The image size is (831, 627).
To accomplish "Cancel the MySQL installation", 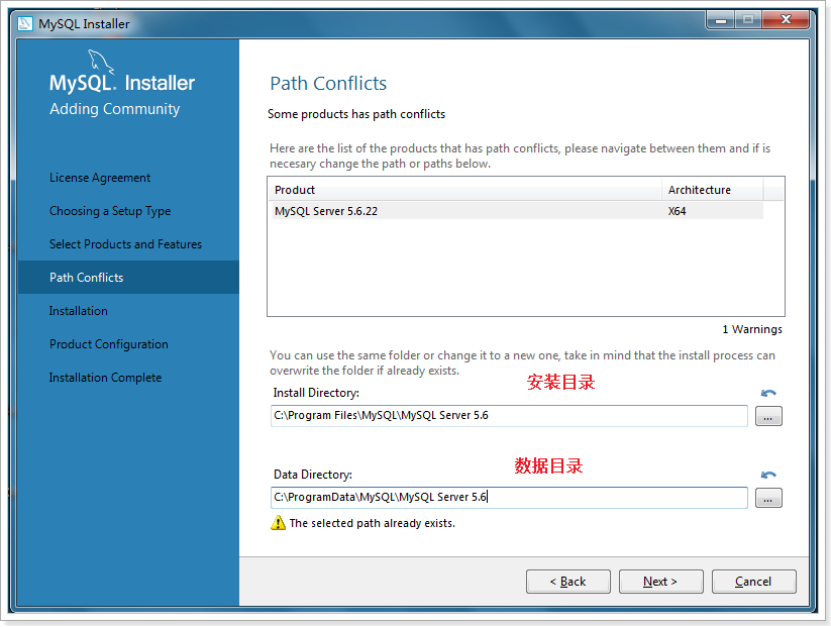I will tap(754, 581).
